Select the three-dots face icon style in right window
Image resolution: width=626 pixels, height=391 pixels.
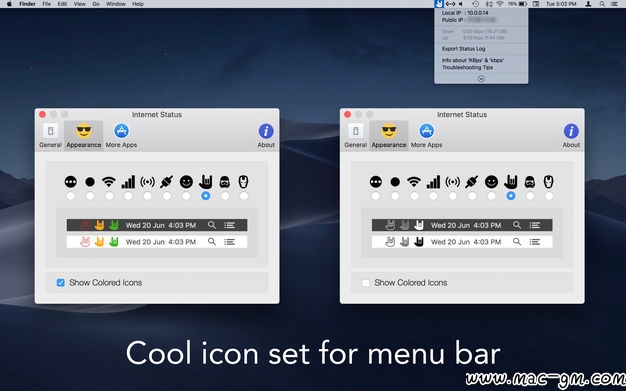pyautogui.click(x=376, y=182)
